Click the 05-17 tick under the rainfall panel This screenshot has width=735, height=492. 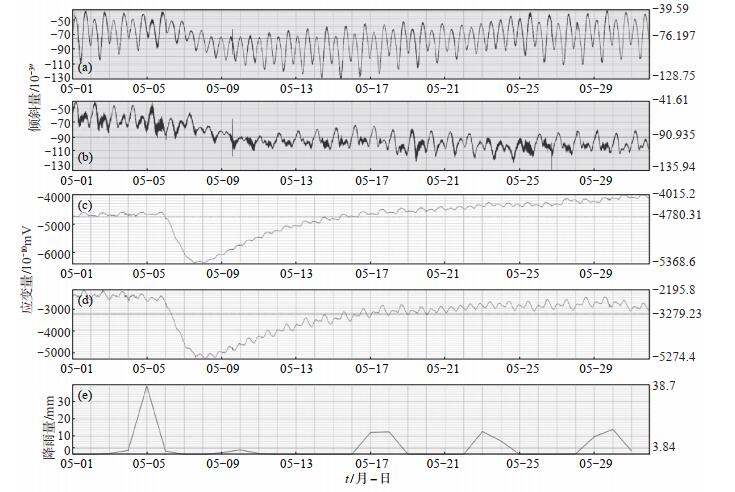[x=371, y=466]
